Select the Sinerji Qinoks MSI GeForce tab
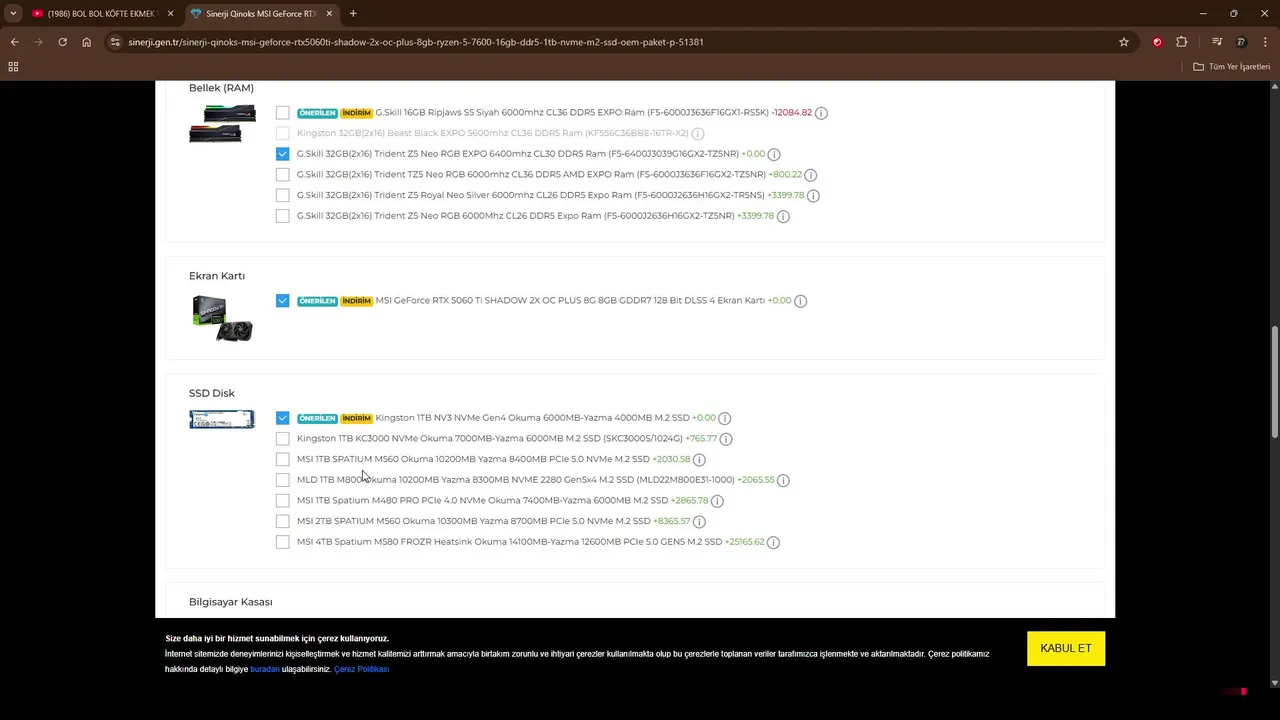The height and width of the screenshot is (720, 1280). (260, 14)
